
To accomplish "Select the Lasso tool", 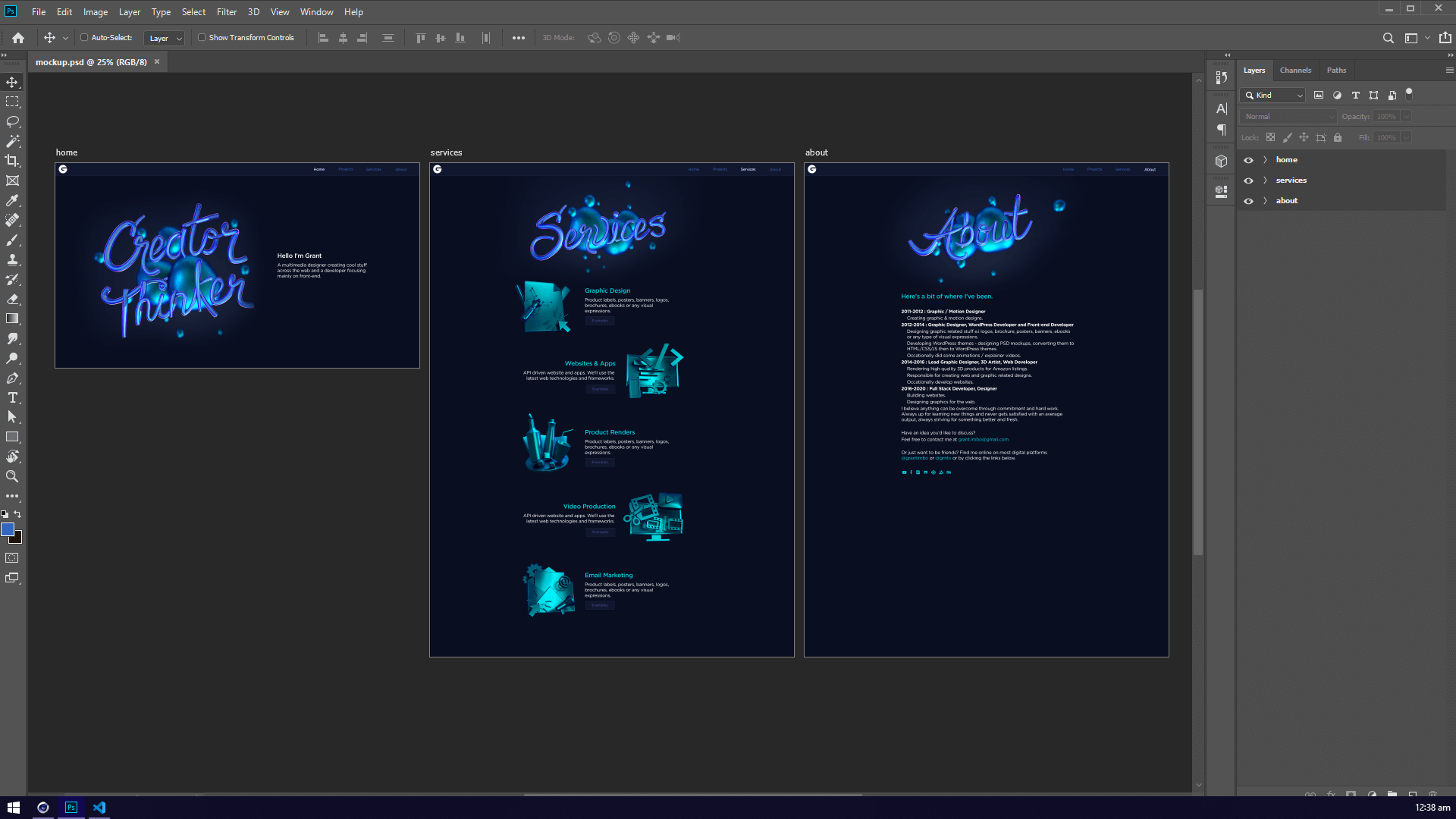I will pyautogui.click(x=12, y=121).
